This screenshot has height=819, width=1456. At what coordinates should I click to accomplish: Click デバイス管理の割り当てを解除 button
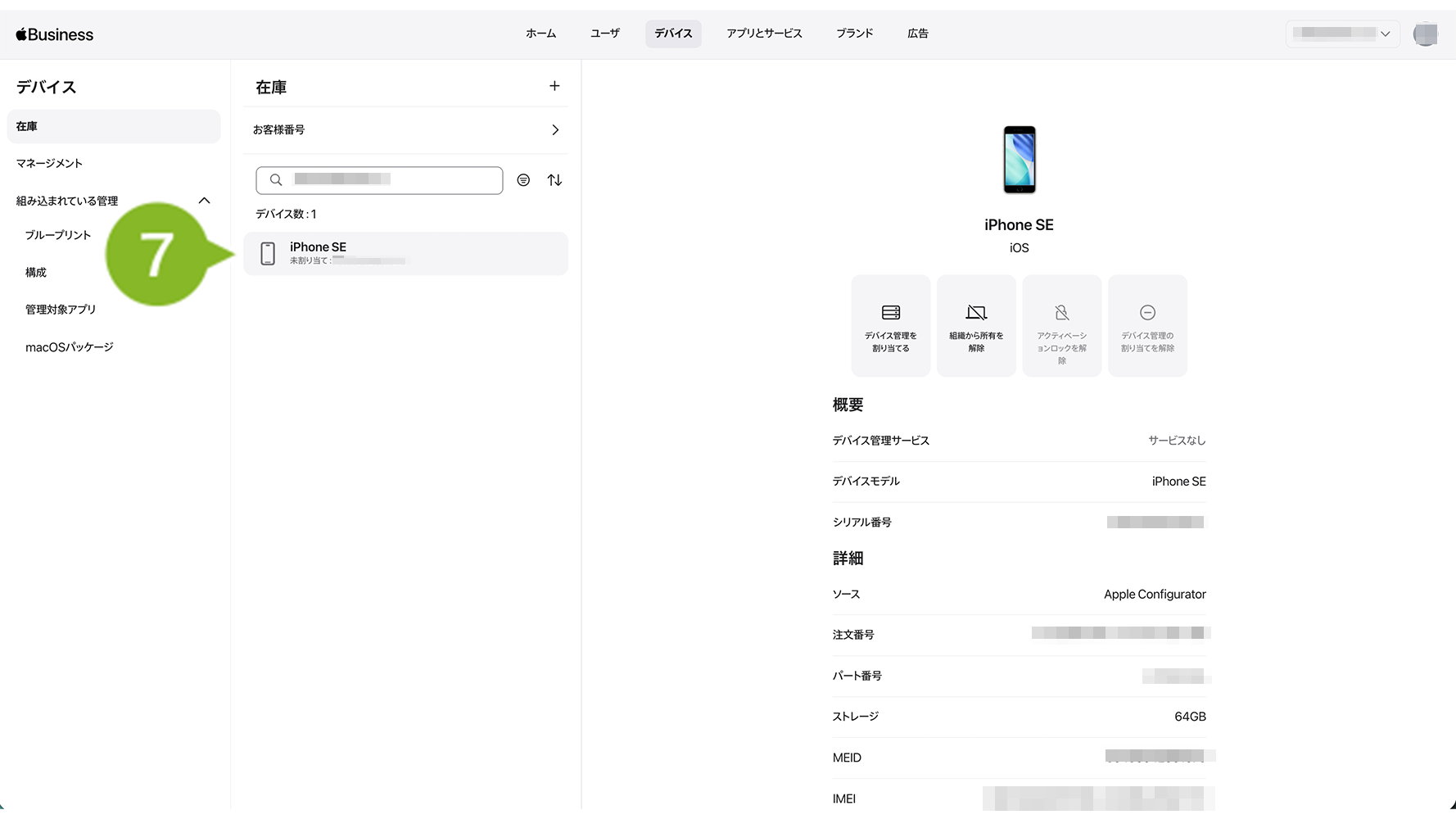[1147, 326]
